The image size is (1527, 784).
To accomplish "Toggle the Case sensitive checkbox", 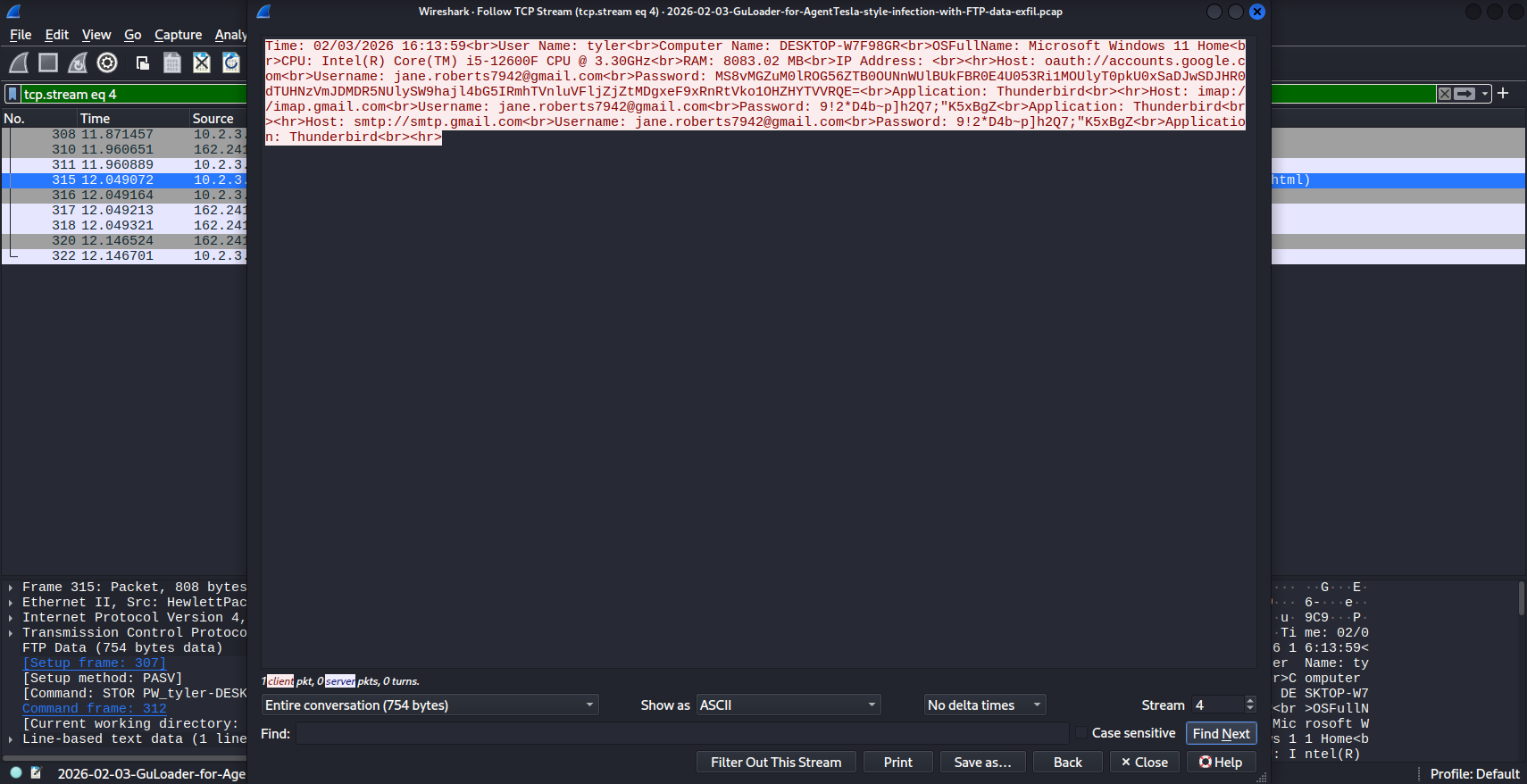I will (1081, 733).
